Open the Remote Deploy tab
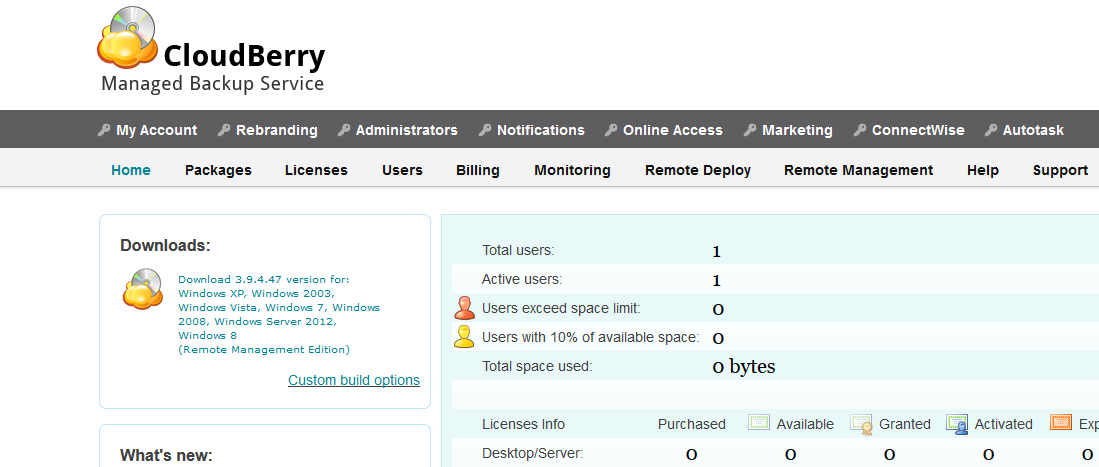 (697, 170)
